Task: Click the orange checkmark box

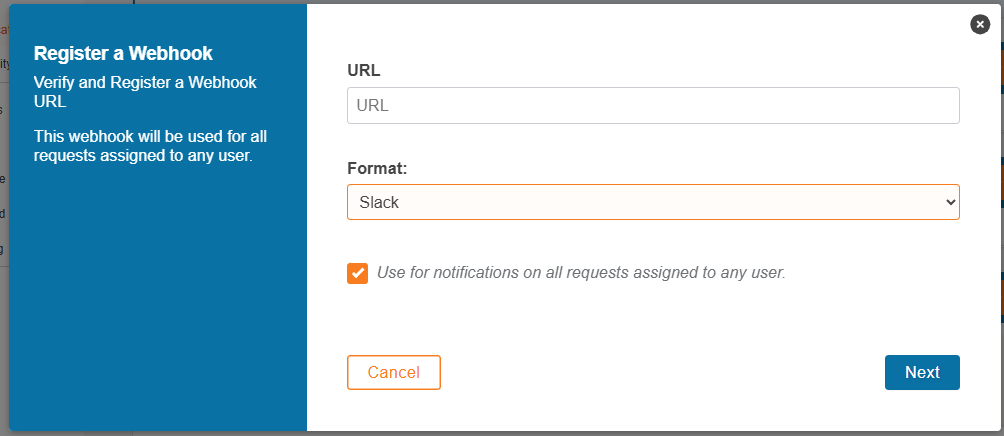Action: (x=357, y=273)
